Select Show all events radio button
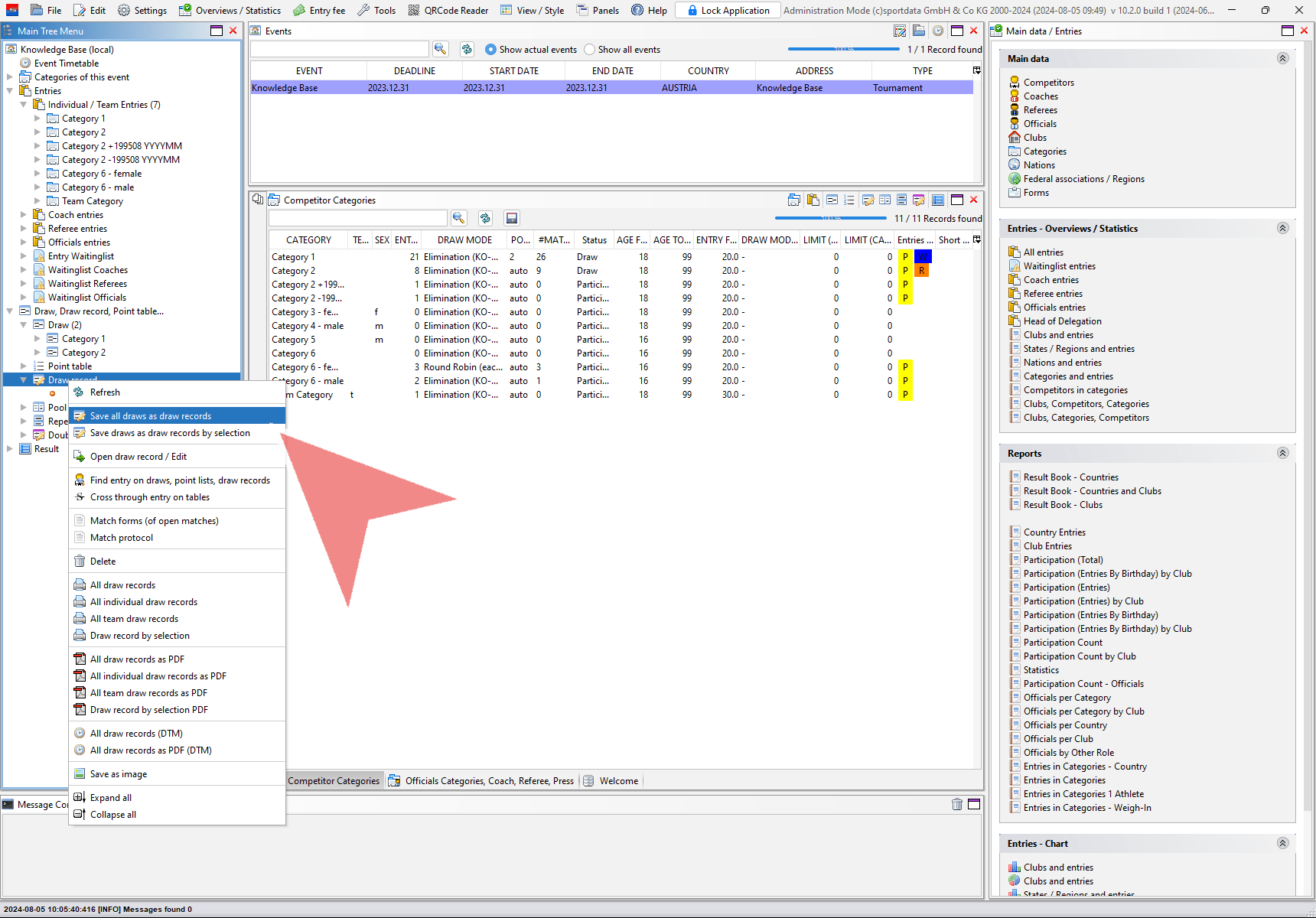 click(590, 50)
